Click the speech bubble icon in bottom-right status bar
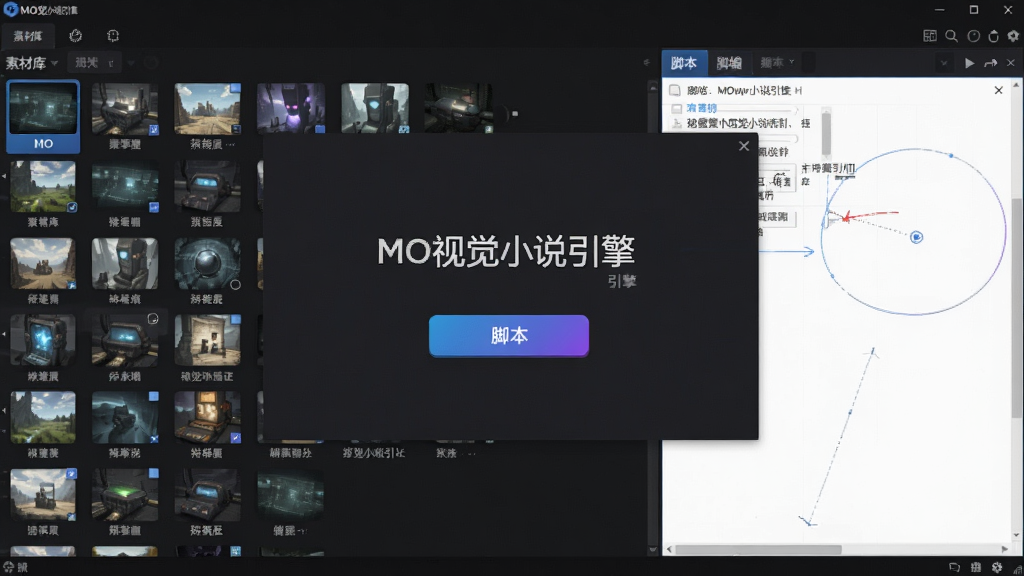Image resolution: width=1024 pixels, height=576 pixels. tap(954, 568)
